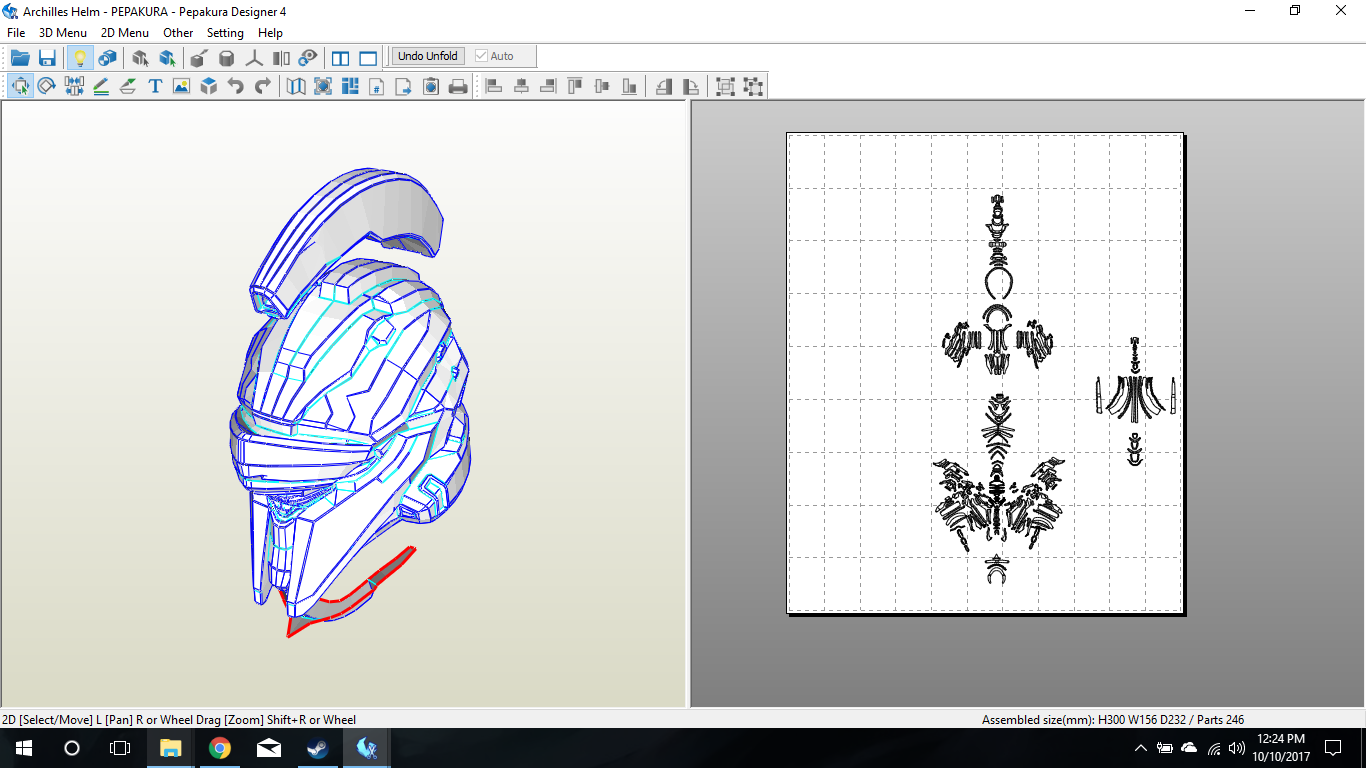Align selected parts to vertical center
The width and height of the screenshot is (1366, 768).
pyautogui.click(x=602, y=86)
